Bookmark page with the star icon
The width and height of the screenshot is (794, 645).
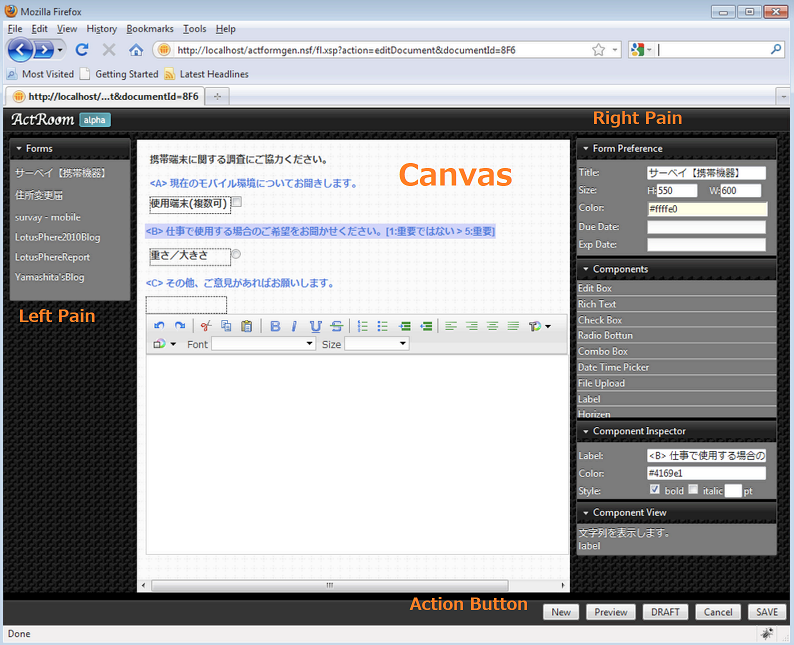pyautogui.click(x=599, y=50)
